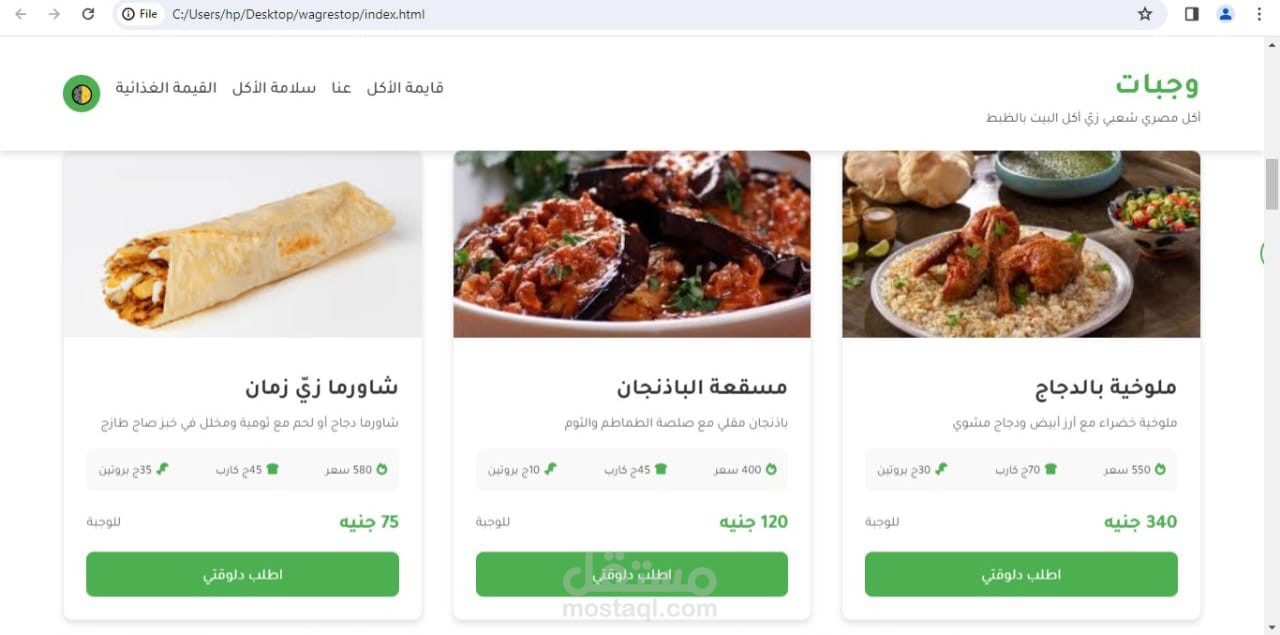
Task: Open عنا nav link
Action: 341,88
